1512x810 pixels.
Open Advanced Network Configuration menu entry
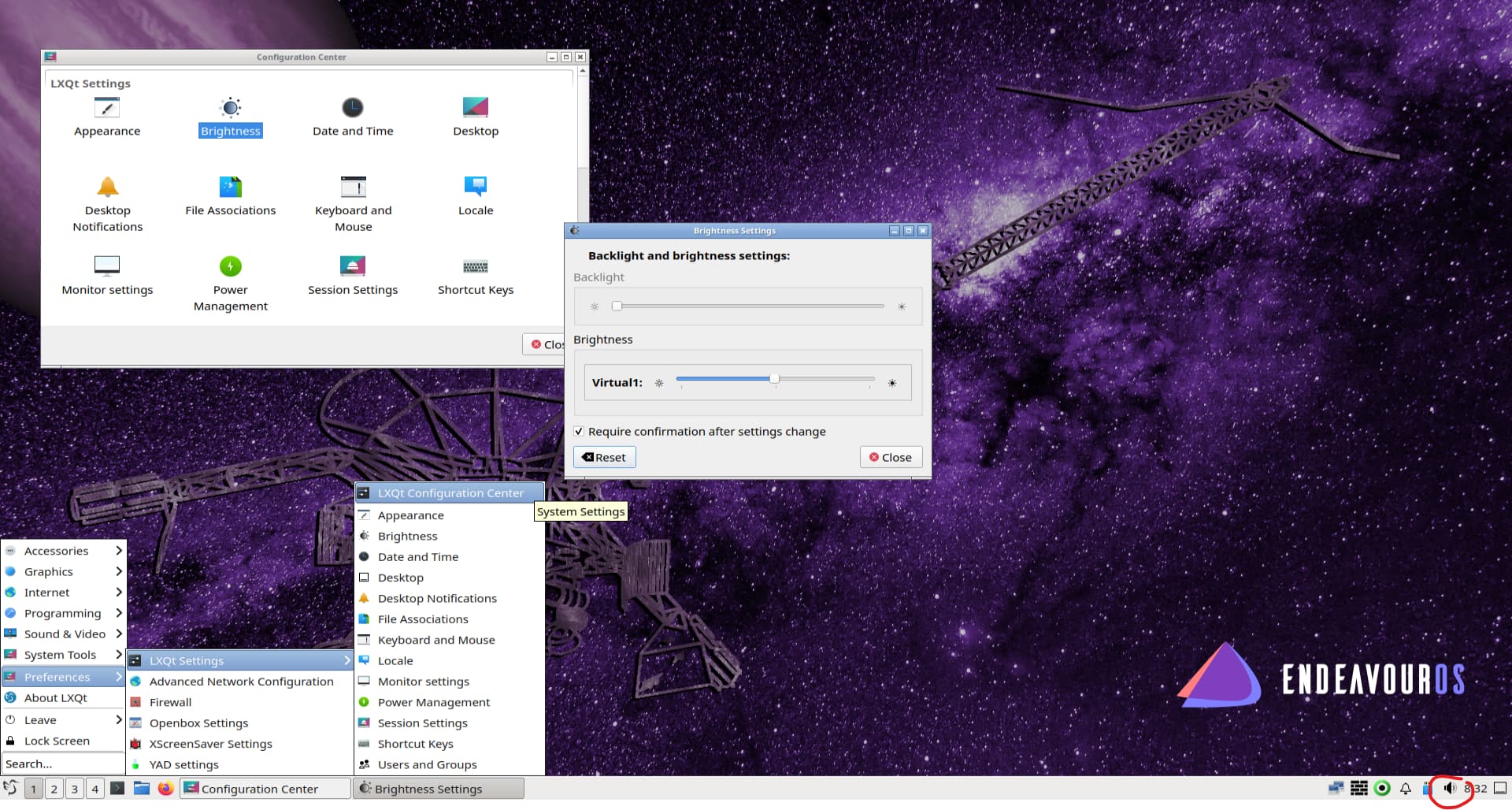click(x=240, y=682)
